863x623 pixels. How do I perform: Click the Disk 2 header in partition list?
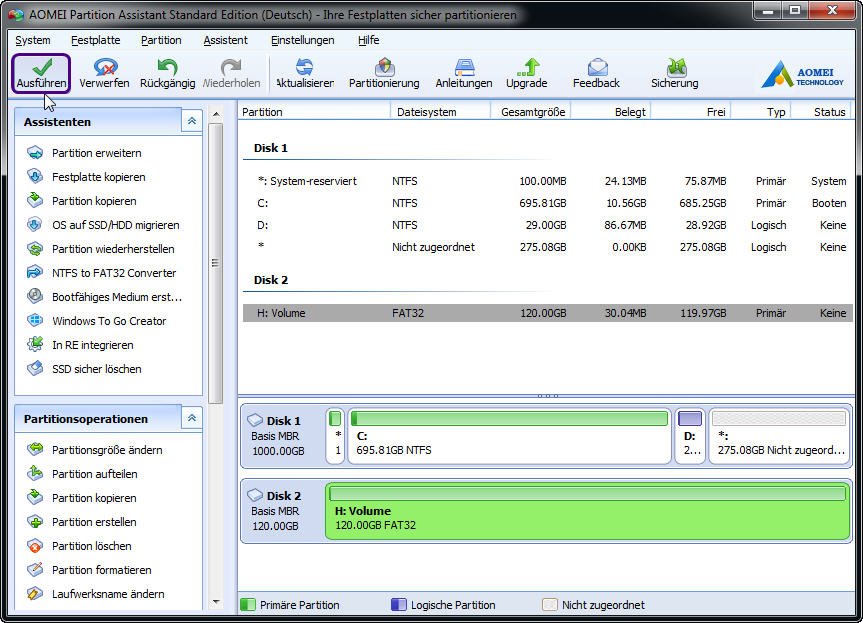(x=271, y=280)
